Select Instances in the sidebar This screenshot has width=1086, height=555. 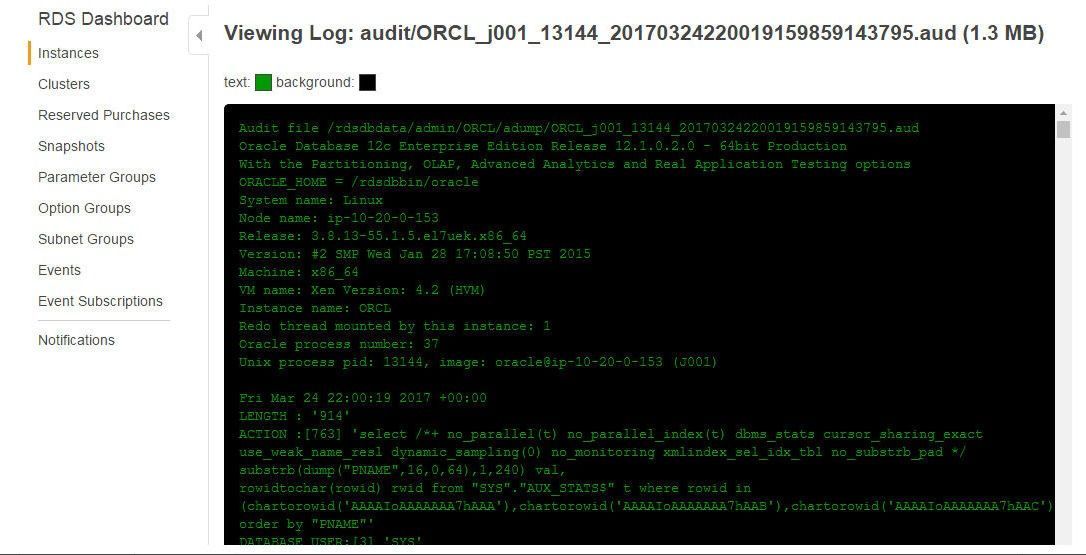click(x=68, y=53)
